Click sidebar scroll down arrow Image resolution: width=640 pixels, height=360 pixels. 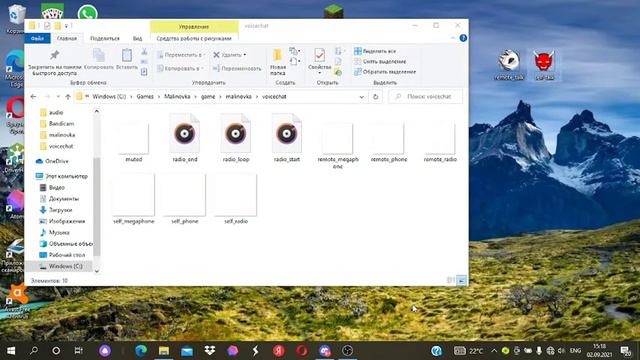[x=97, y=271]
